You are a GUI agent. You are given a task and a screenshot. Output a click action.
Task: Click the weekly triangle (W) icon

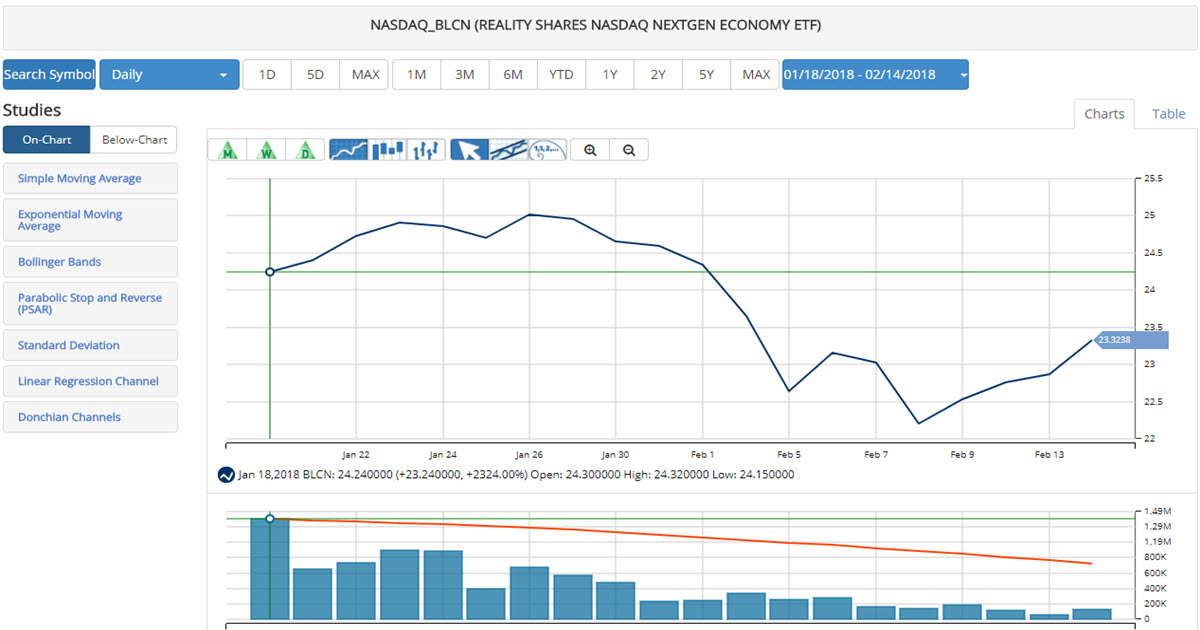pos(267,150)
